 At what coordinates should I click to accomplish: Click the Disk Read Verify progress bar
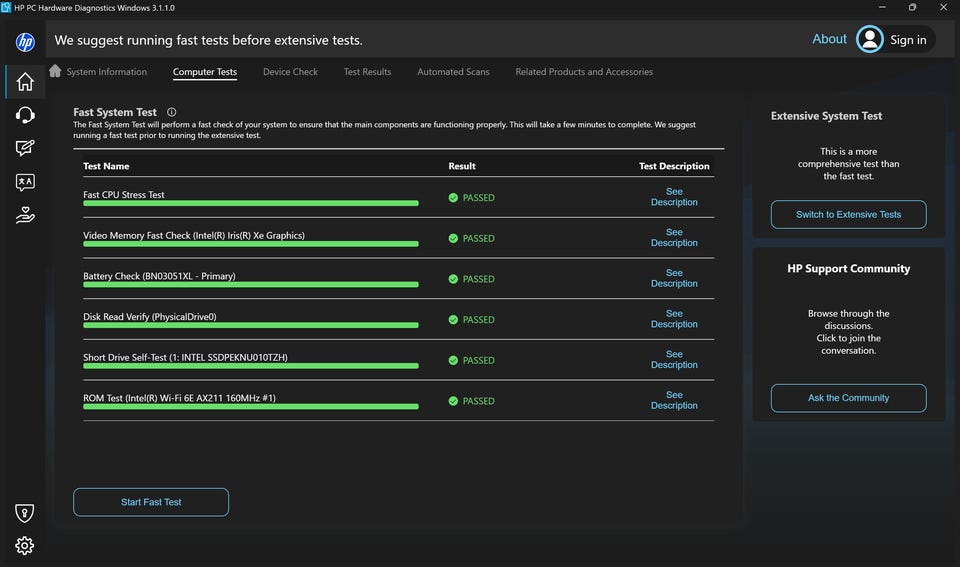[251, 325]
